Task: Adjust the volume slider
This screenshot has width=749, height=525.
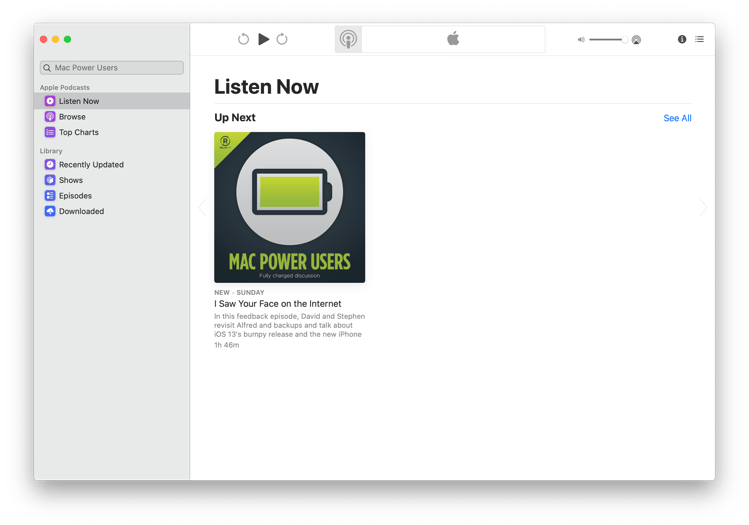Action: [x=608, y=40]
